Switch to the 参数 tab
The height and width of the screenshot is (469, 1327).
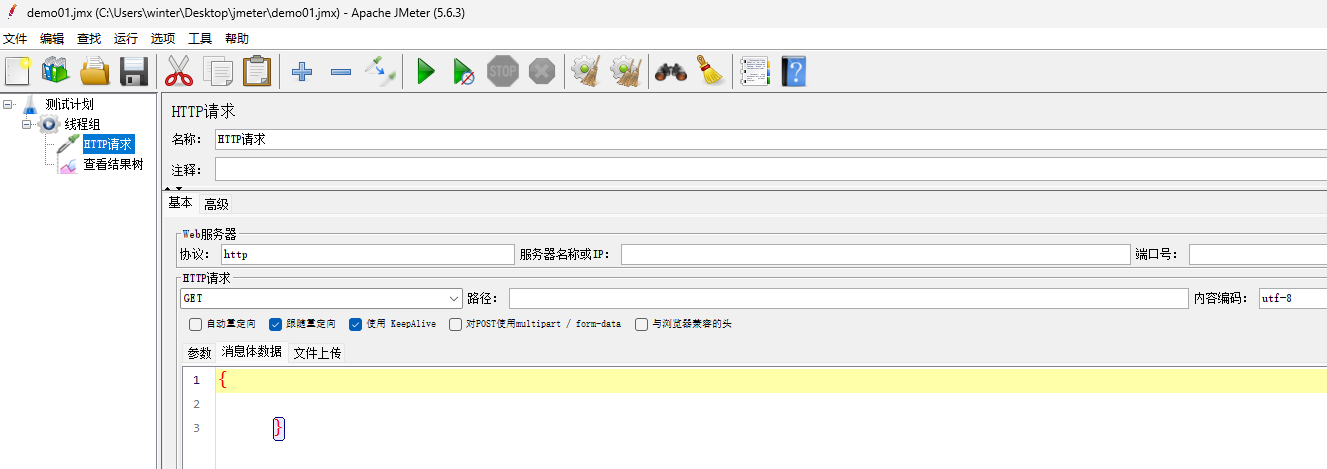pyautogui.click(x=200, y=353)
